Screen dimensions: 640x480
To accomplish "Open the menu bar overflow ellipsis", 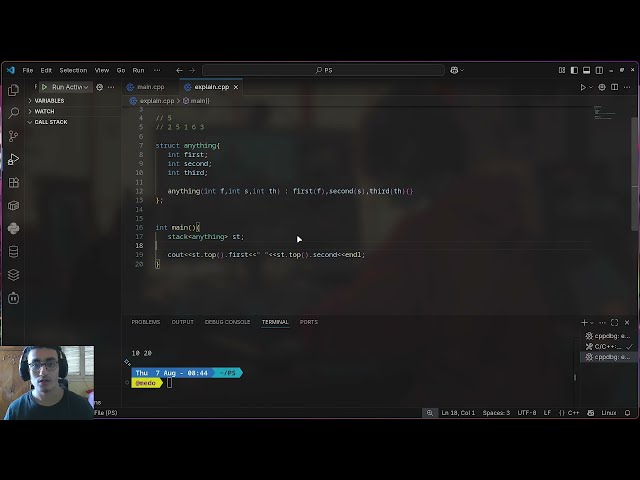I will 157,70.
